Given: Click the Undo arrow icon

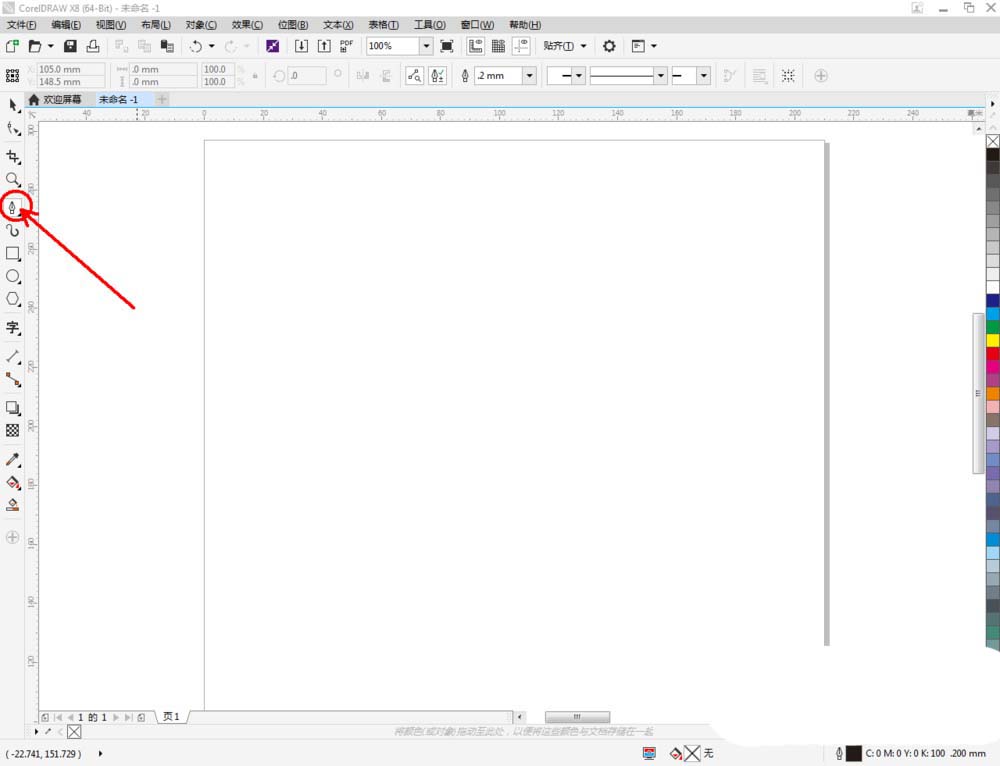Looking at the screenshot, I should pos(196,46).
